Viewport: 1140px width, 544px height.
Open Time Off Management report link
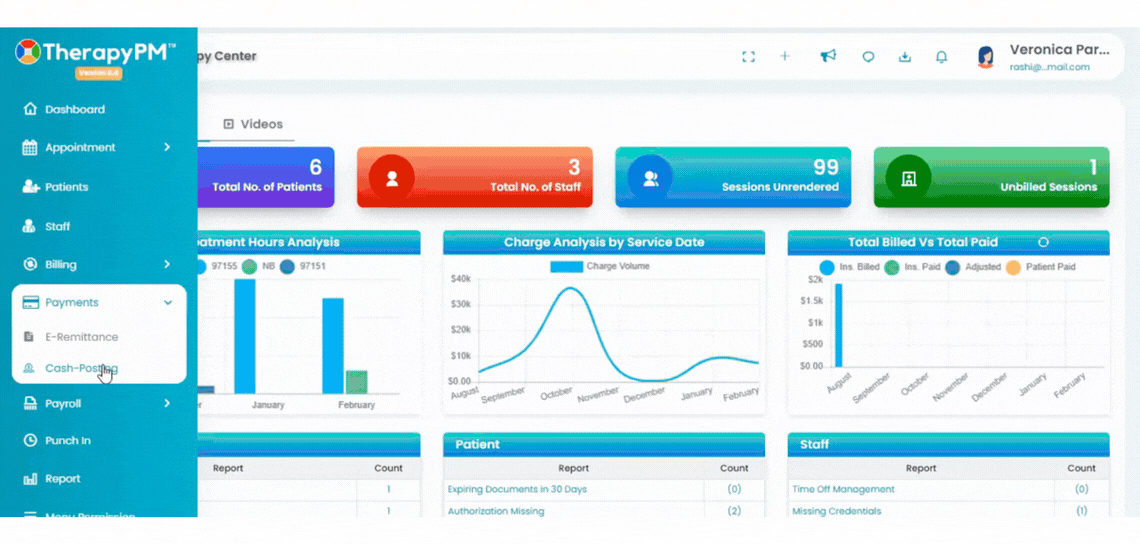843,489
